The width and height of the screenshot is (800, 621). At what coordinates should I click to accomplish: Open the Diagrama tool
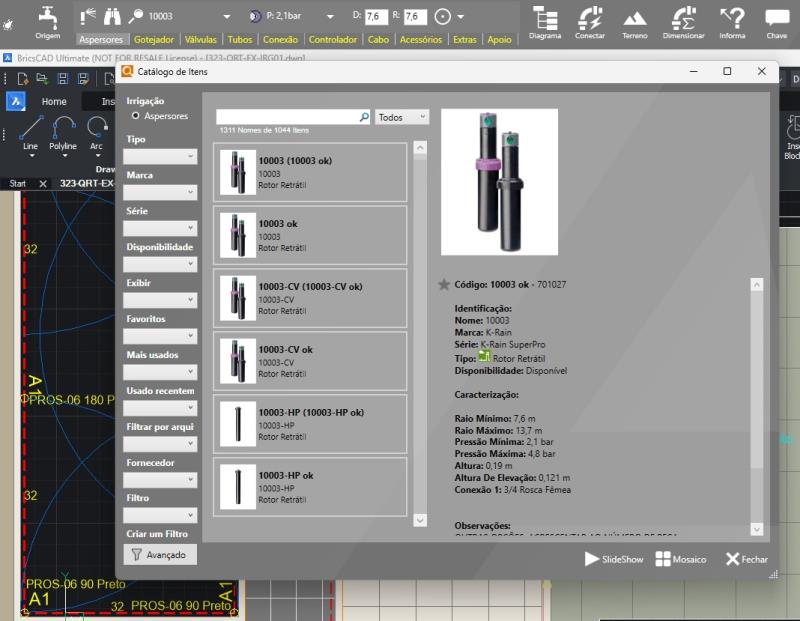coord(545,18)
